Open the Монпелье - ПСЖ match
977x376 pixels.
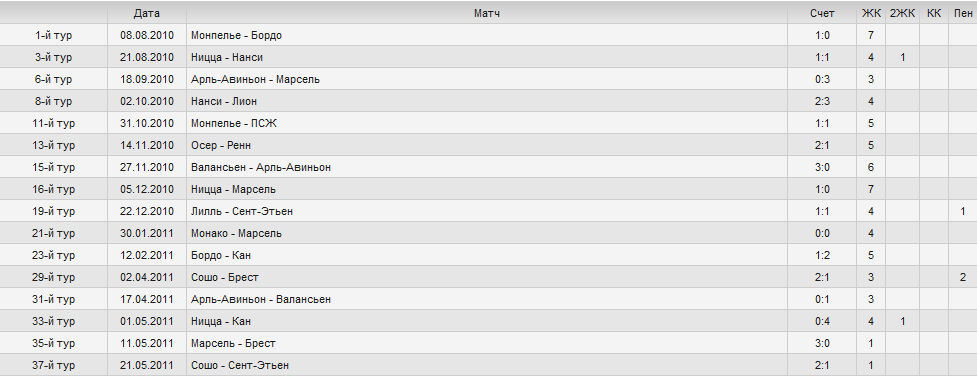(234, 123)
